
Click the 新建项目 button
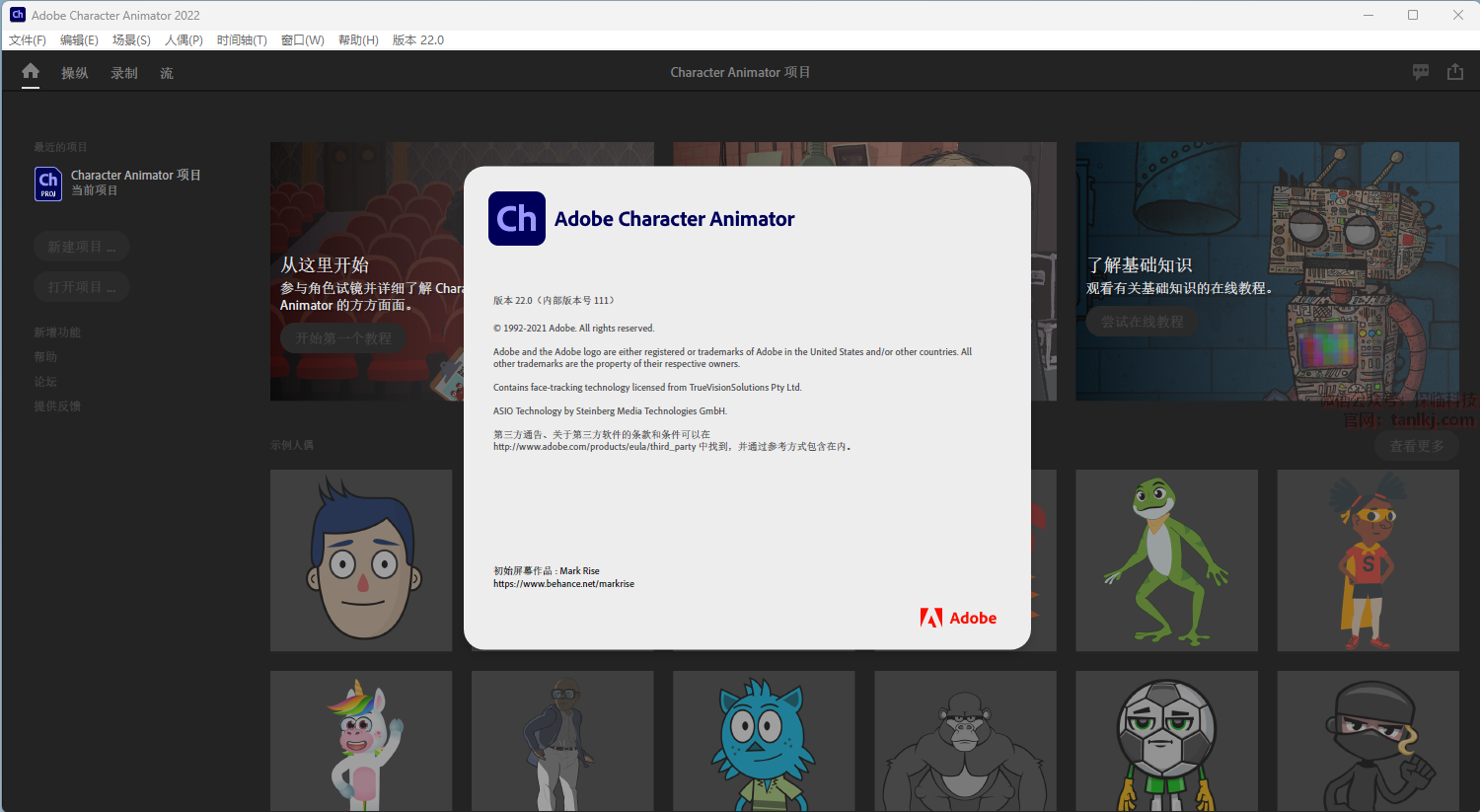click(x=82, y=247)
